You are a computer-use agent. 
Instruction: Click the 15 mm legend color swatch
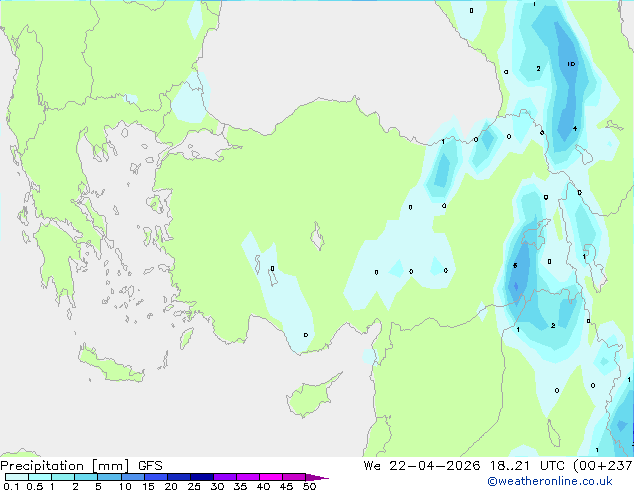156,477
